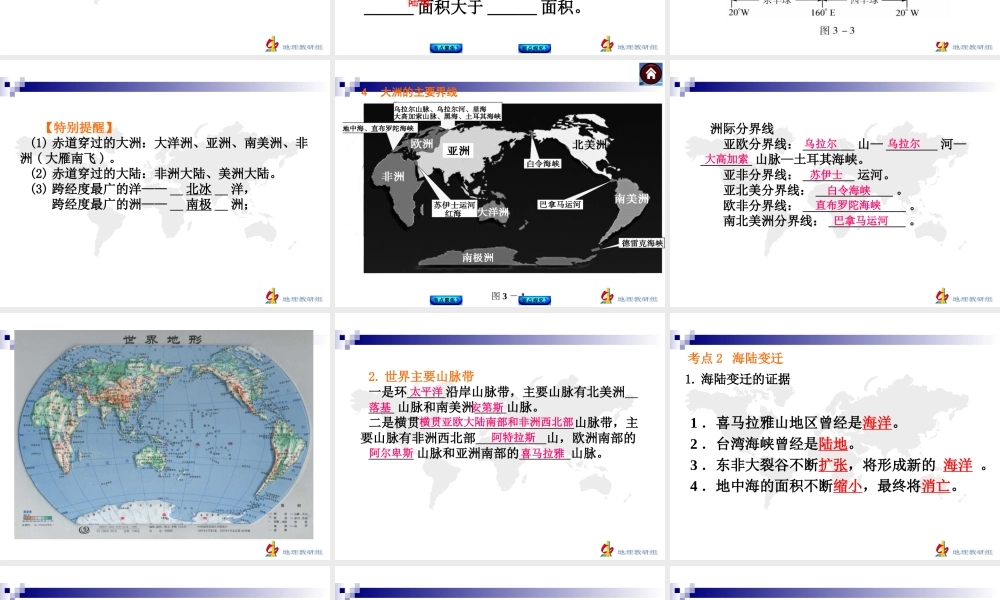Click the 2. 世界主要山脉带 heading
The width and height of the screenshot is (1000, 600).
pos(421,376)
